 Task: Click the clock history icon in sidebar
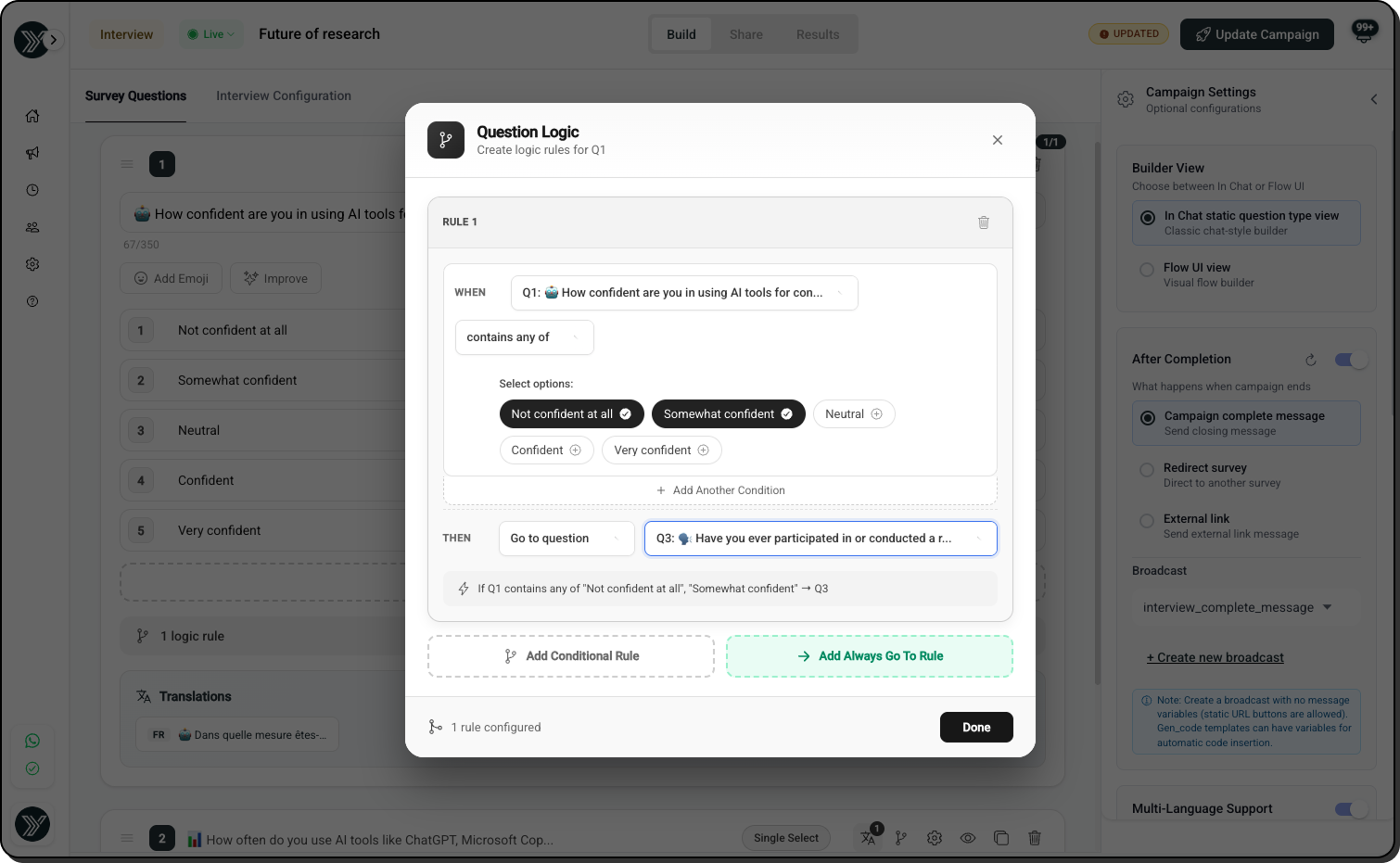click(x=32, y=190)
